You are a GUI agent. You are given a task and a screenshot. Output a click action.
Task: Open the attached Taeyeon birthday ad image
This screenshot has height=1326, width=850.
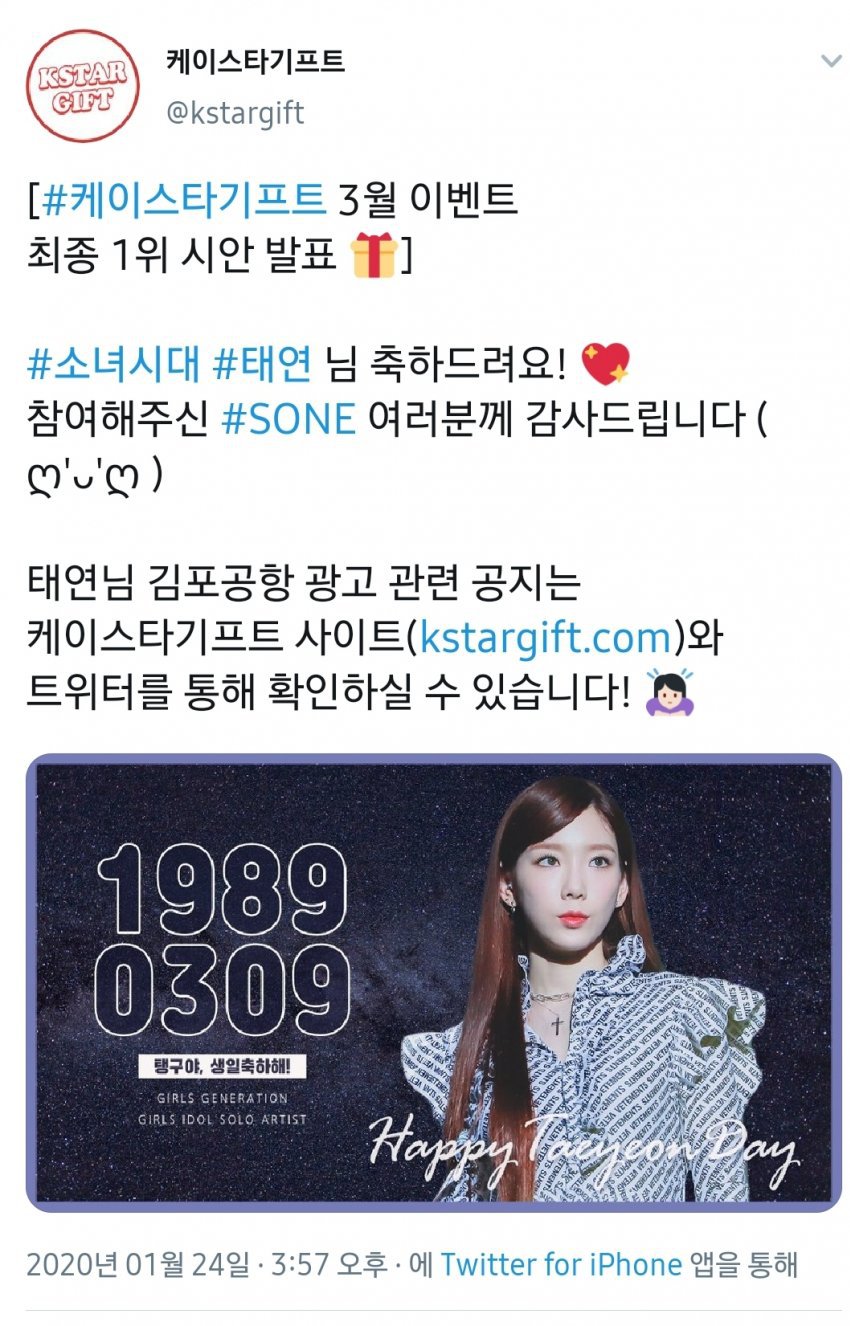(433, 983)
